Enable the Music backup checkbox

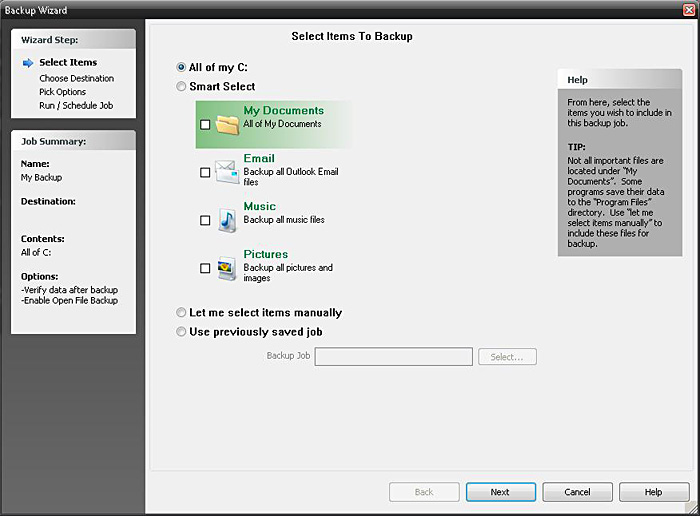pyautogui.click(x=205, y=221)
